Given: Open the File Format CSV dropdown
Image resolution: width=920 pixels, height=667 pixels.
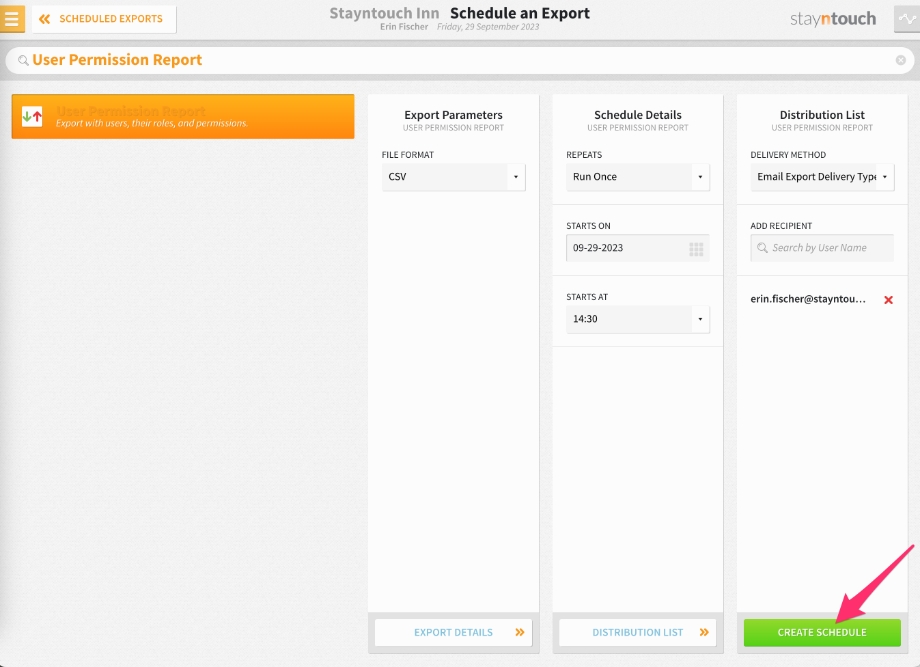Looking at the screenshot, I should pos(454,177).
